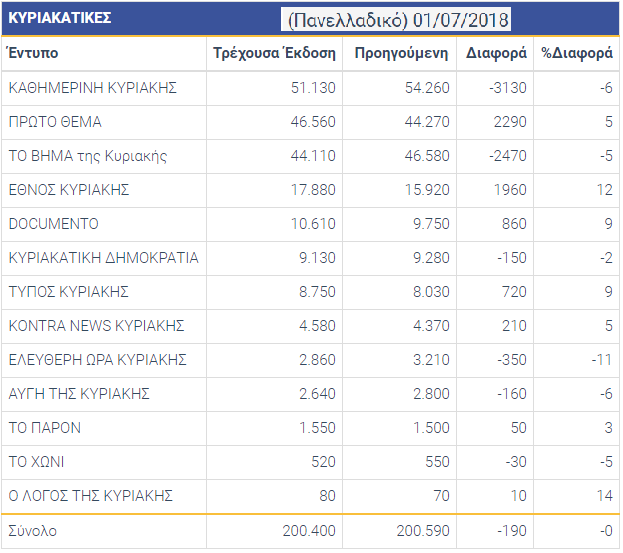Click current edition value 1.550

click(317, 428)
